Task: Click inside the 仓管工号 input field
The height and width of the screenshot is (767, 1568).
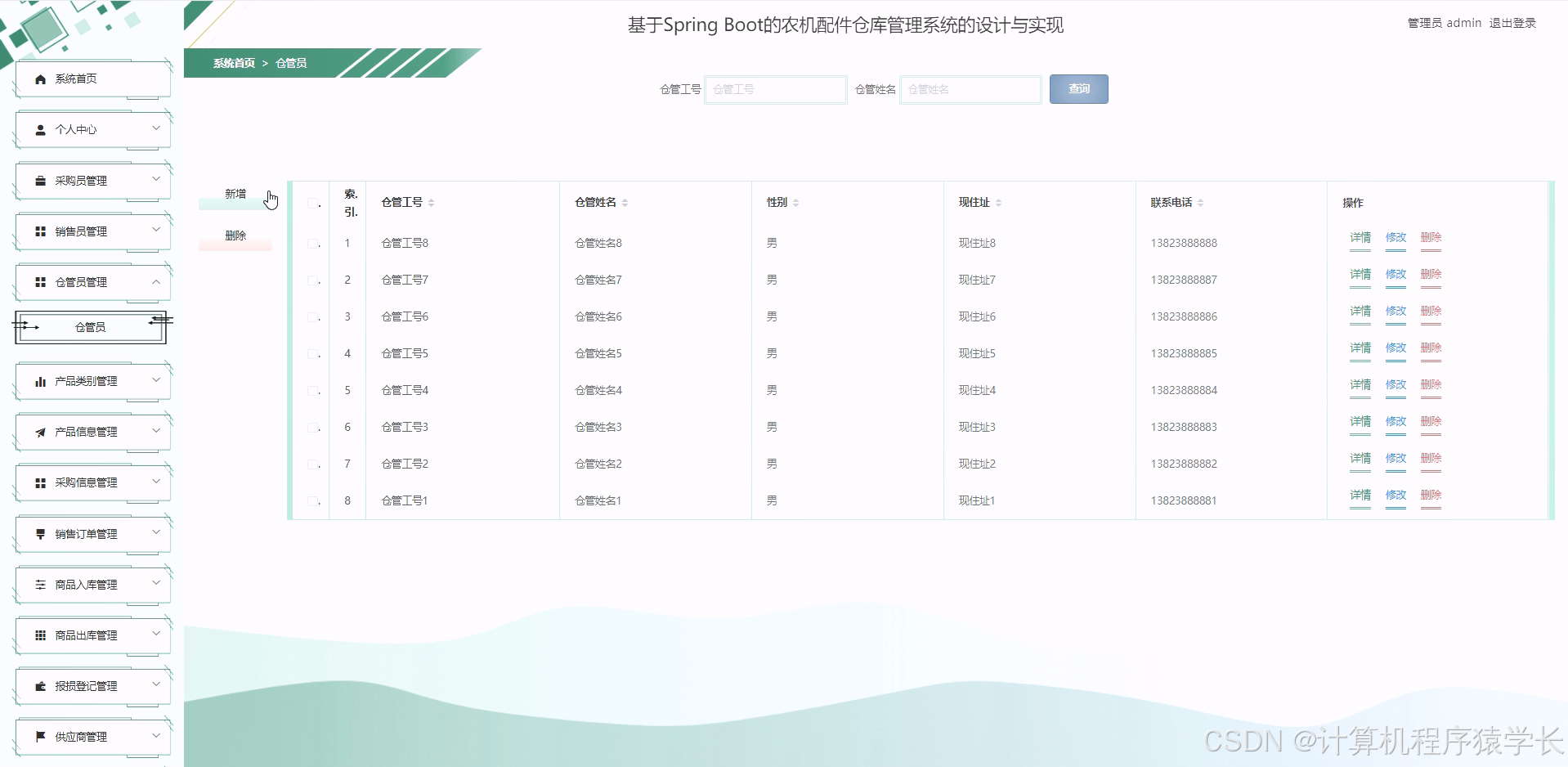Action: pyautogui.click(x=774, y=89)
